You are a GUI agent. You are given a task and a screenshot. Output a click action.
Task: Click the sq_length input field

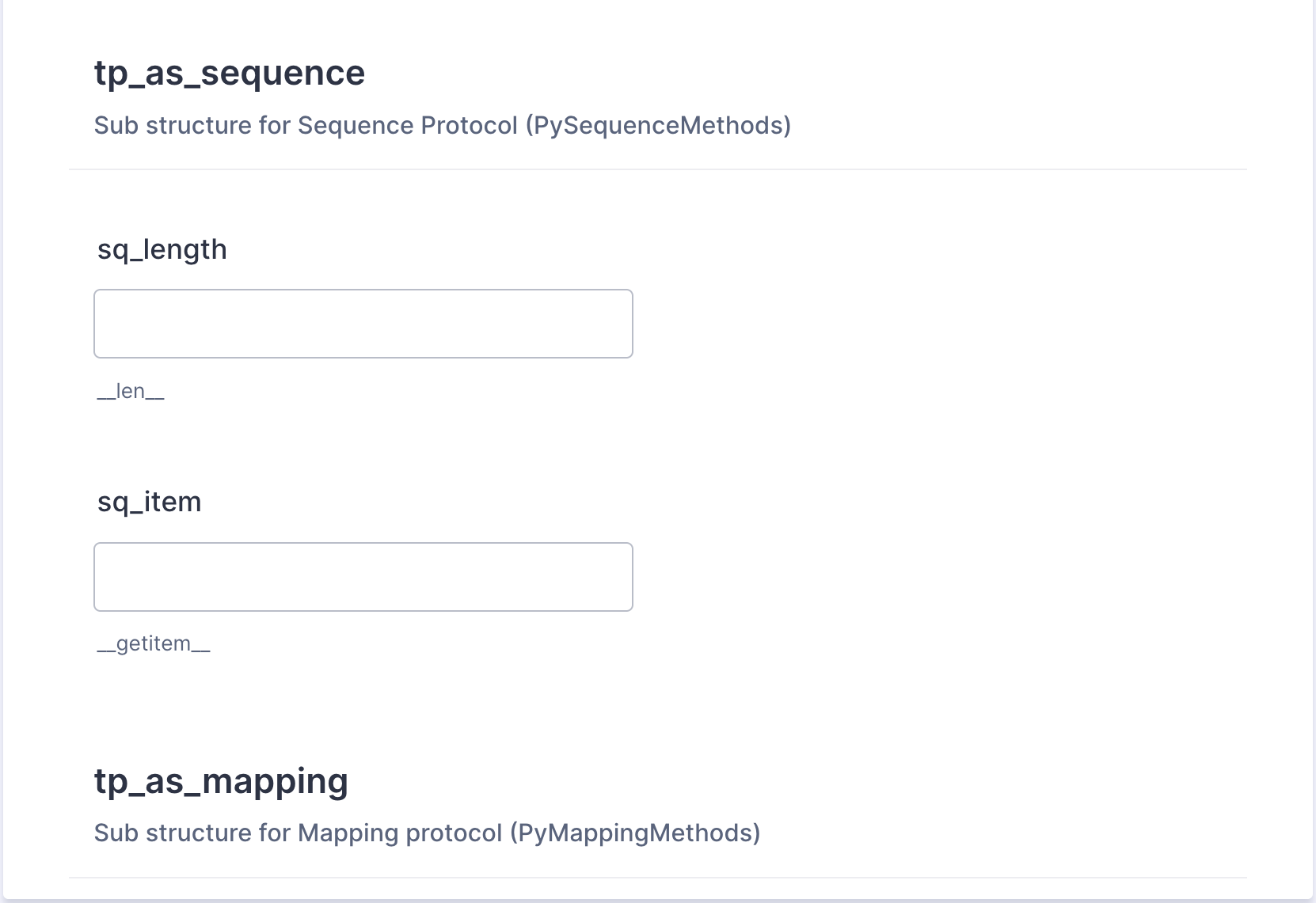point(363,324)
